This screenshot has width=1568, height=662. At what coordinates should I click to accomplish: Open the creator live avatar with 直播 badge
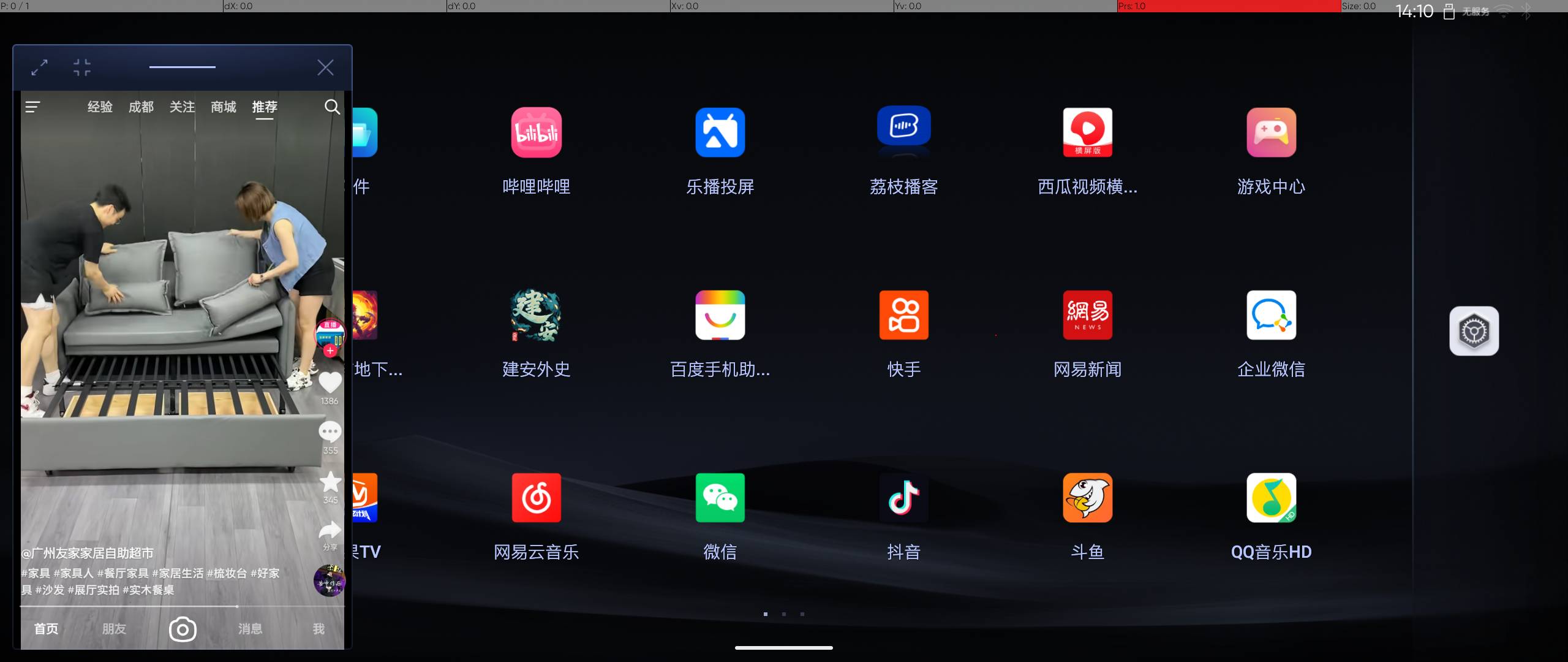tap(330, 335)
